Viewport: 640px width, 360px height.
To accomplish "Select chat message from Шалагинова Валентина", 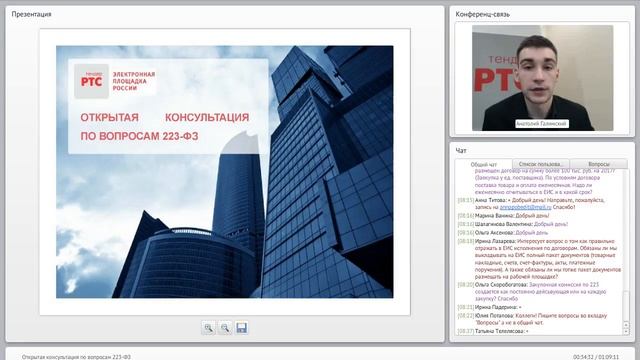I will (513, 224).
